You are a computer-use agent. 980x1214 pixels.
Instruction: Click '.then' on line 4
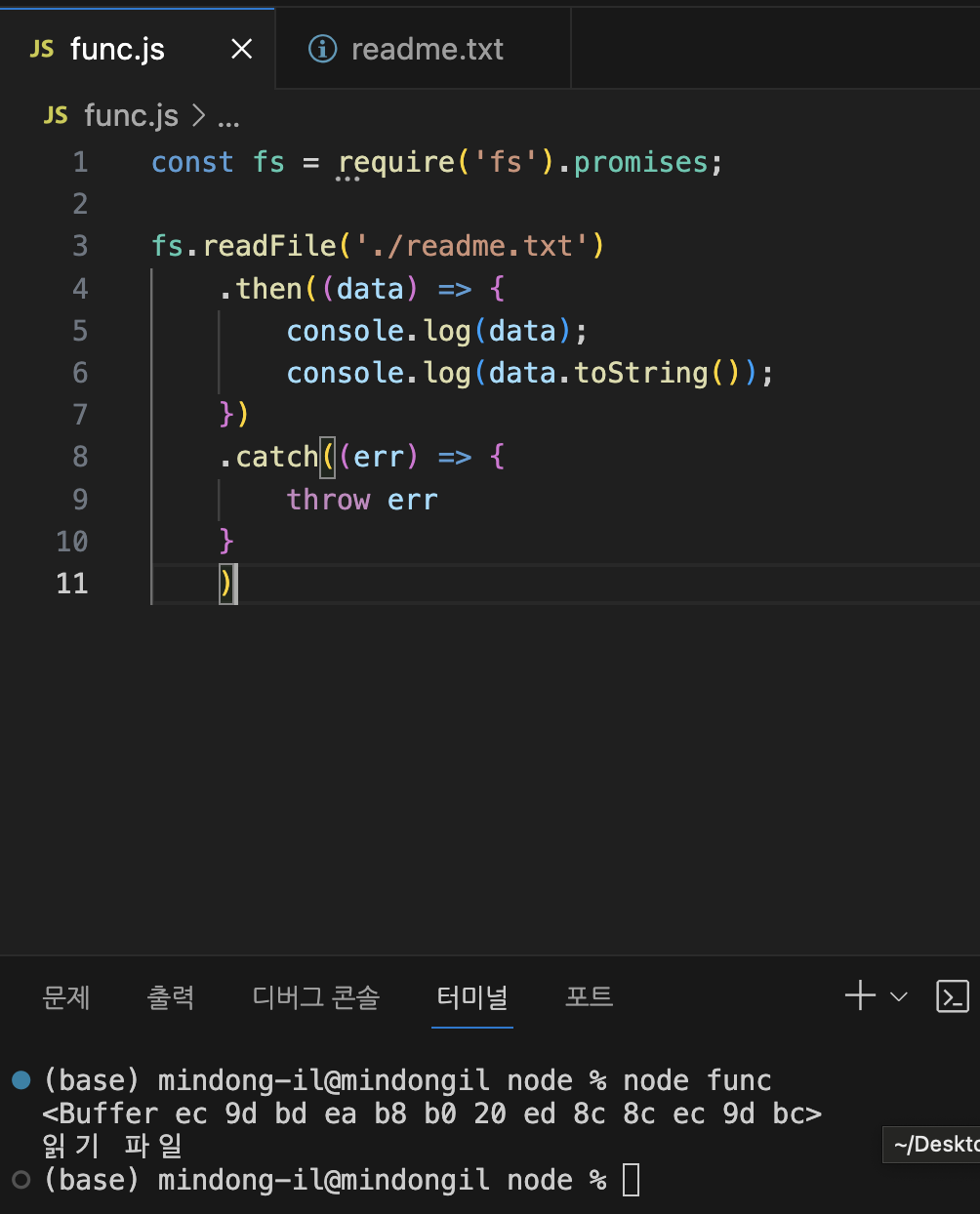261,289
